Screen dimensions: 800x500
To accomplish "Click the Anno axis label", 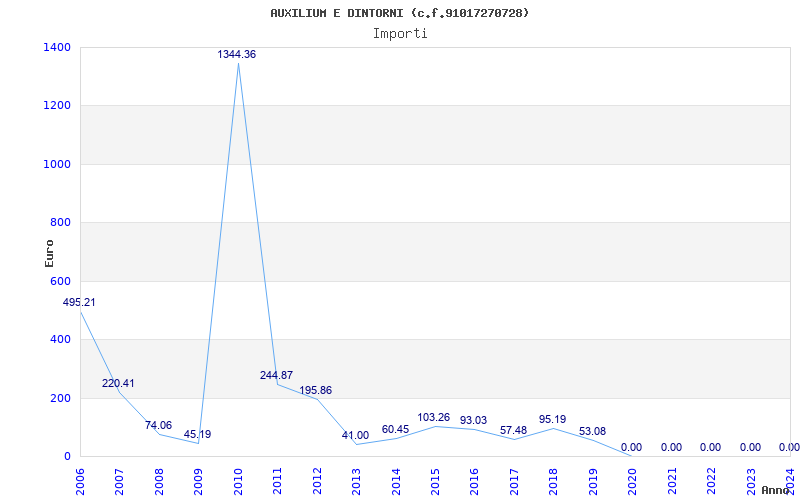I will pos(776,490).
